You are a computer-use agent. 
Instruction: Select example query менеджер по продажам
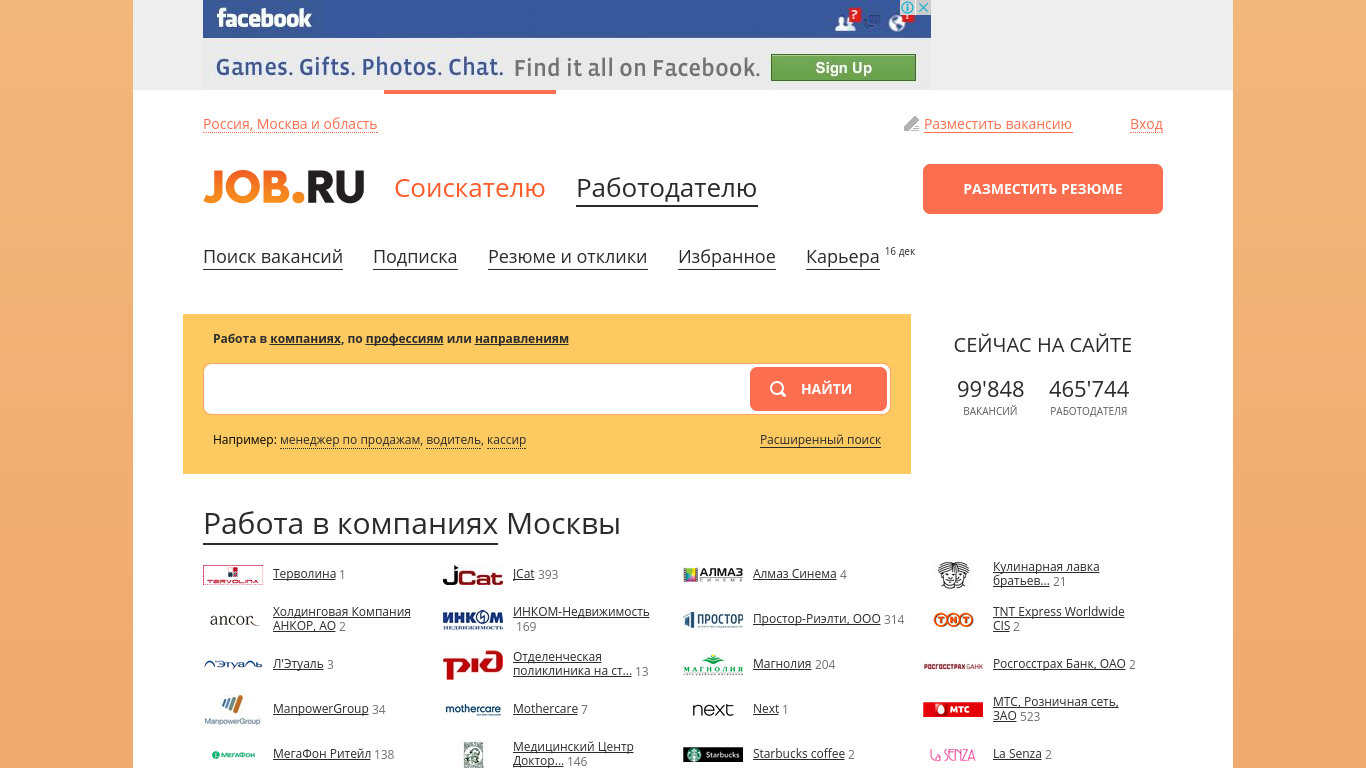pyautogui.click(x=350, y=440)
